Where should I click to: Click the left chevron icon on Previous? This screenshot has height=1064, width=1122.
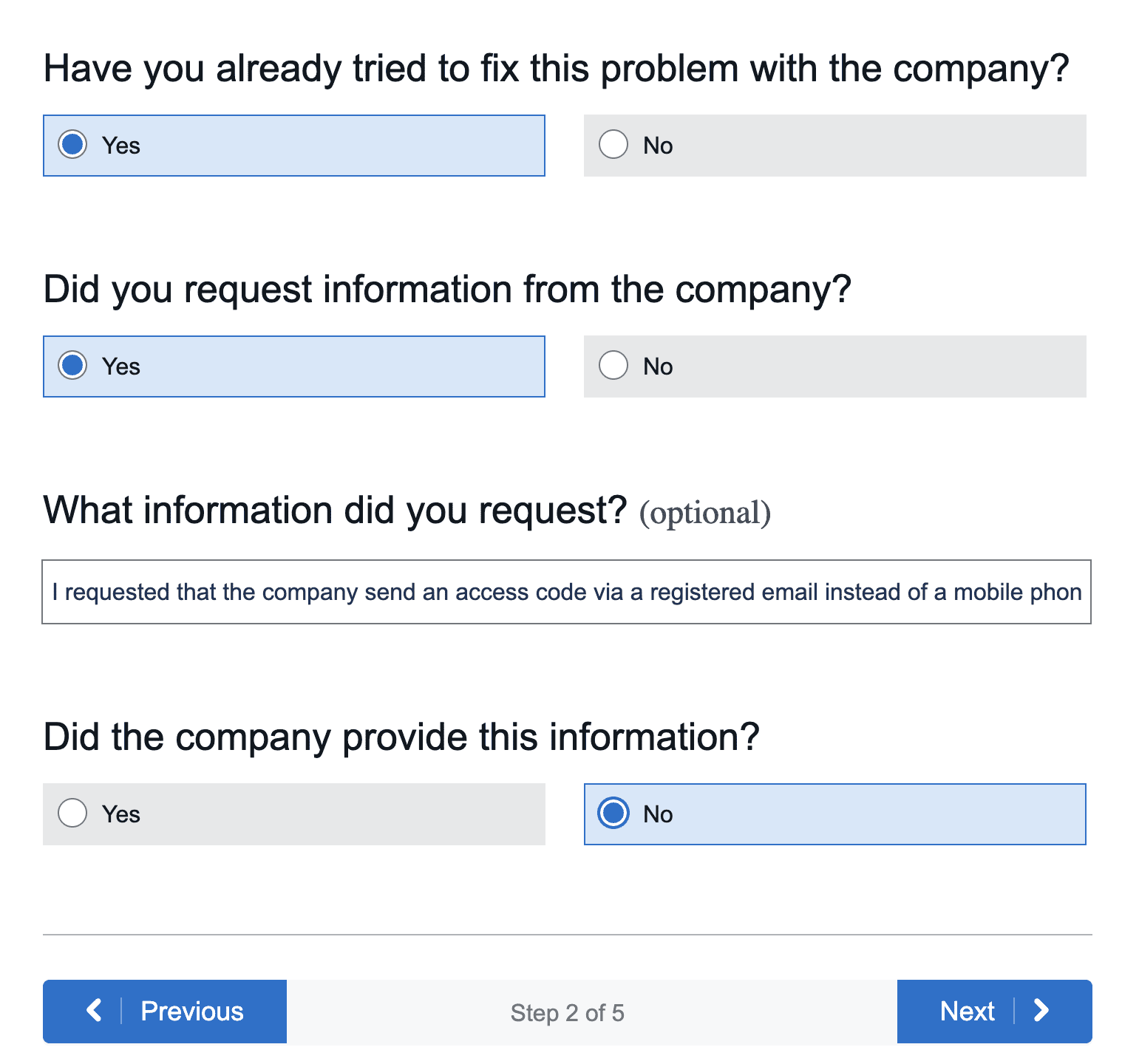pyautogui.click(x=94, y=1010)
